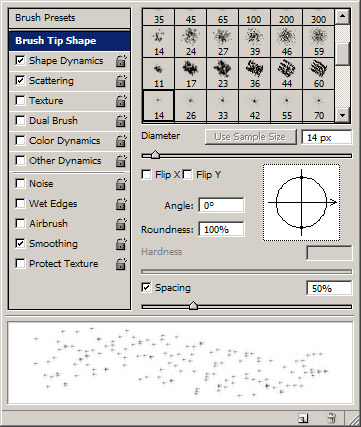Screen dimensions: 361x427
Task: Click the Use Sample Size button
Action: pos(251,137)
